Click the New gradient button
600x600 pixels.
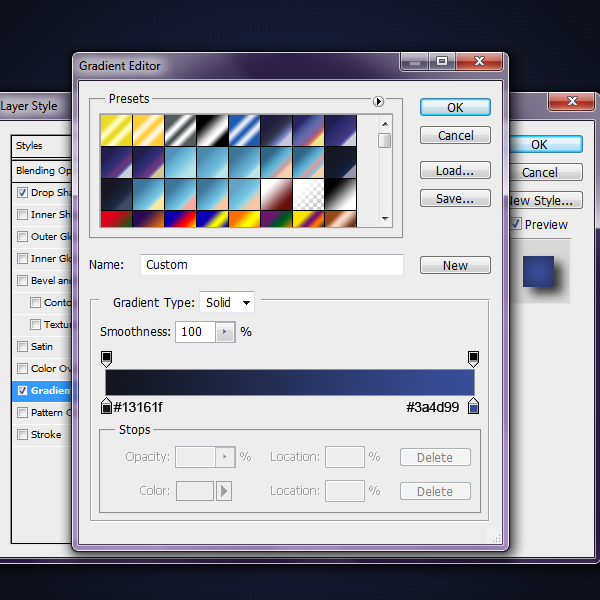(x=455, y=265)
